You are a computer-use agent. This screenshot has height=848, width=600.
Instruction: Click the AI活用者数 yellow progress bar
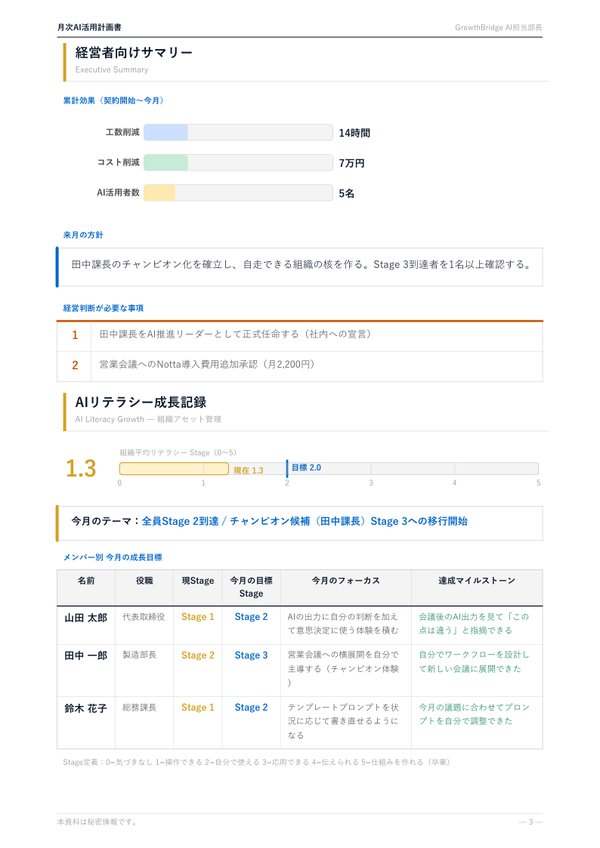coord(237,193)
